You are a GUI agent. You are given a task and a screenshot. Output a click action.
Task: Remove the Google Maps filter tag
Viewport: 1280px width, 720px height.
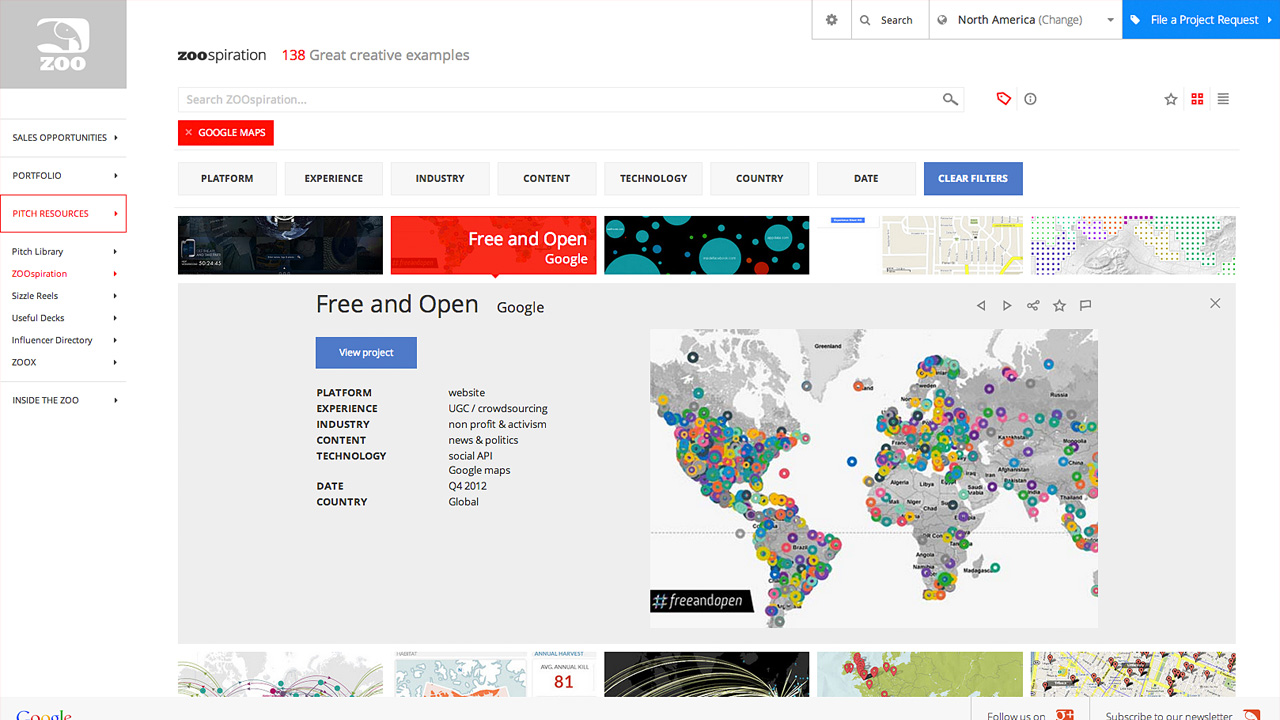click(x=188, y=132)
